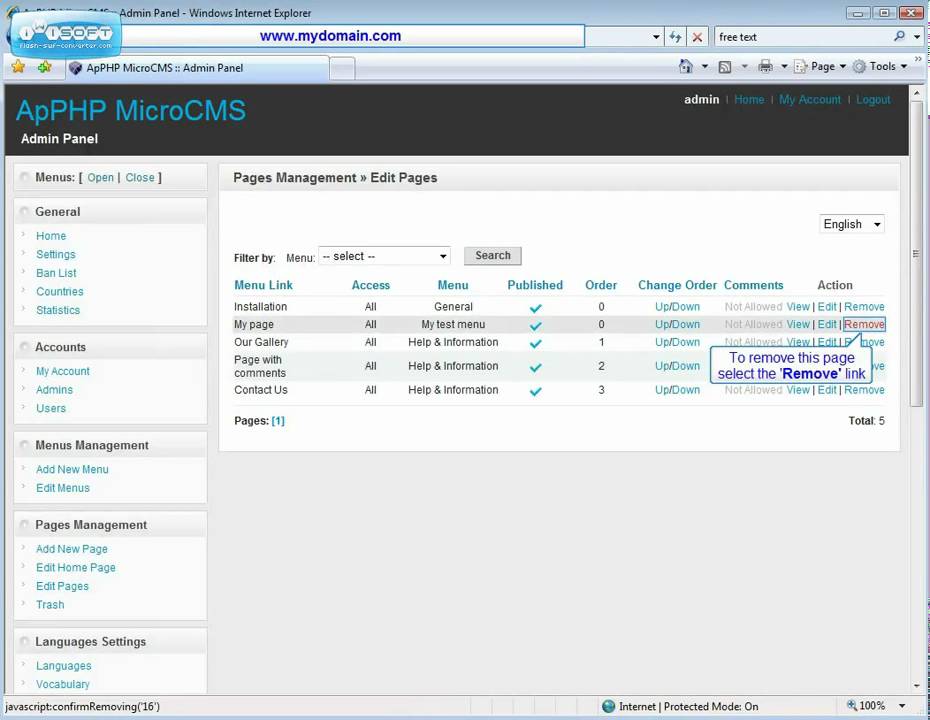Click the address bar showing www.mydomain.com
The height and width of the screenshot is (720, 930).
coord(351,36)
